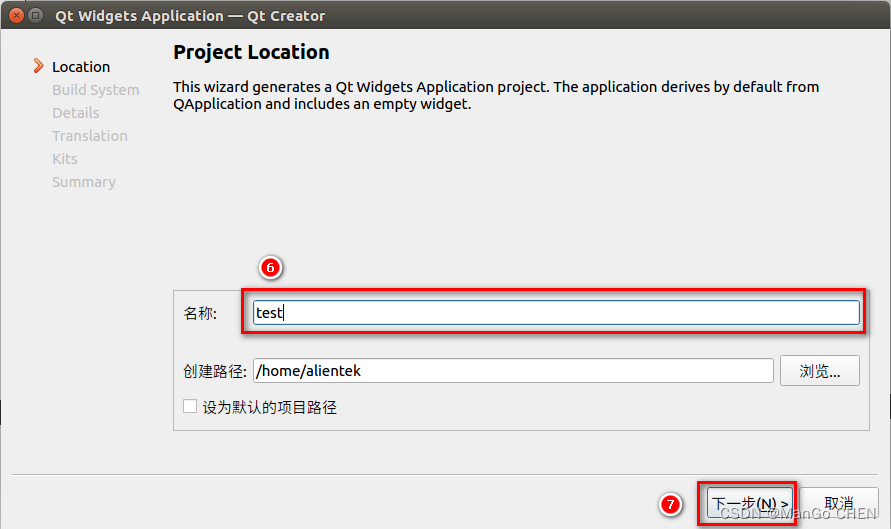Click the red close window button

(x=14, y=16)
